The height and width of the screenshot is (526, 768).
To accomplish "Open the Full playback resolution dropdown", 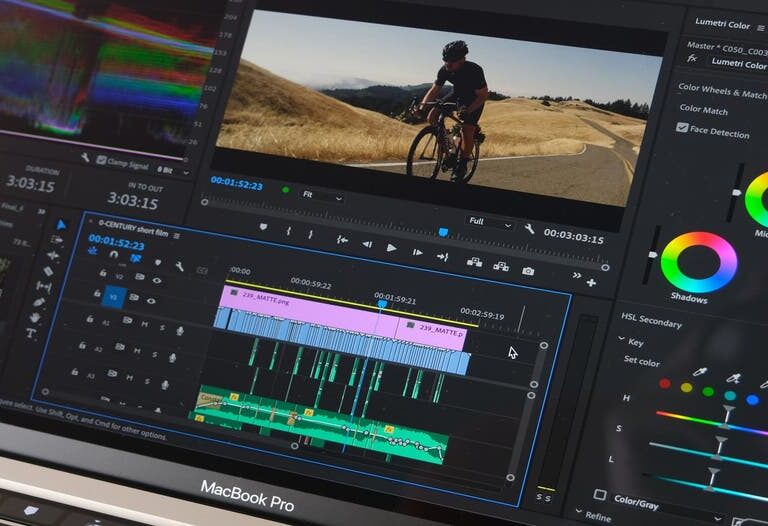I will pyautogui.click(x=490, y=220).
